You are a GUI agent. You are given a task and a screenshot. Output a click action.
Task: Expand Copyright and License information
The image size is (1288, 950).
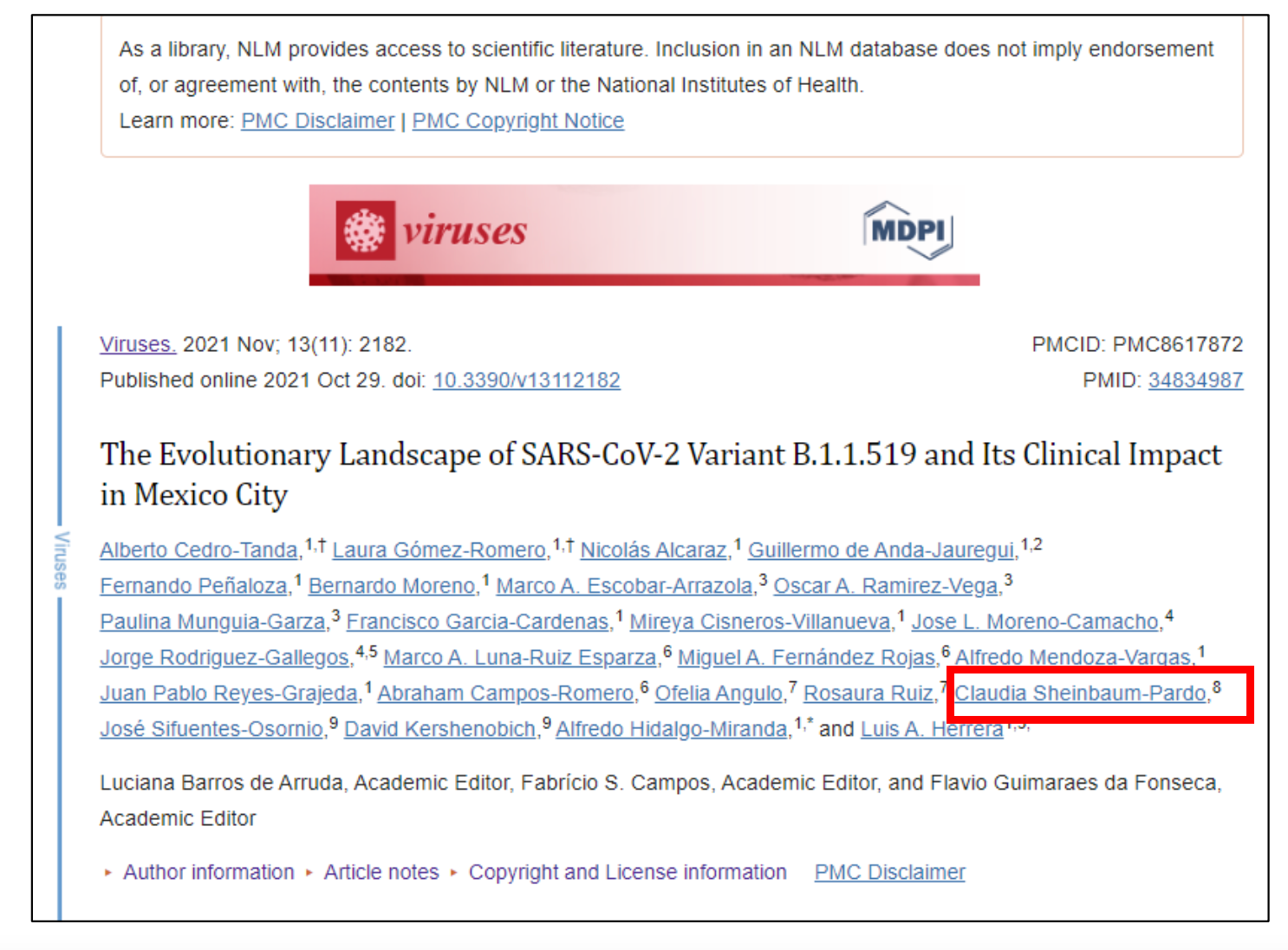(627, 872)
